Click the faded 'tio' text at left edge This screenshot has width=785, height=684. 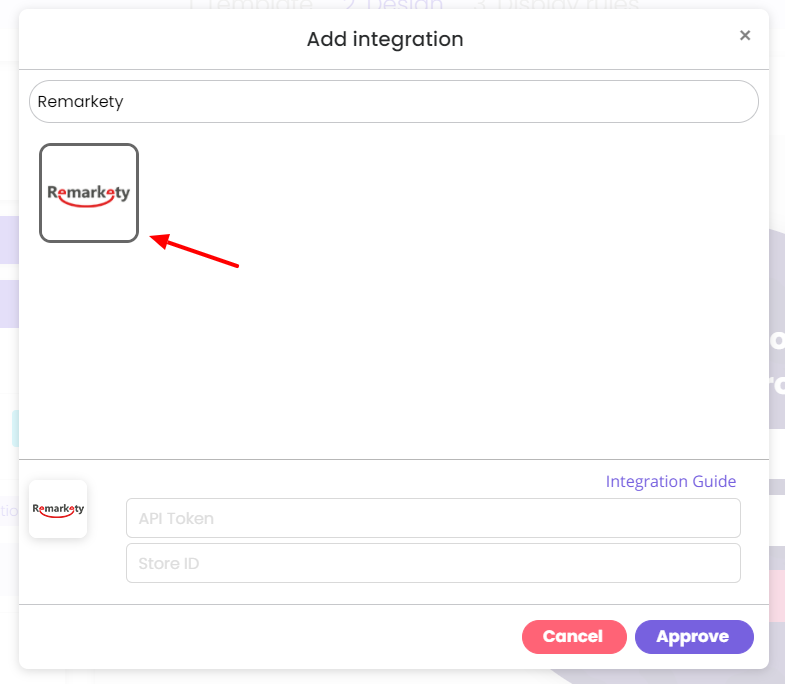[10, 511]
